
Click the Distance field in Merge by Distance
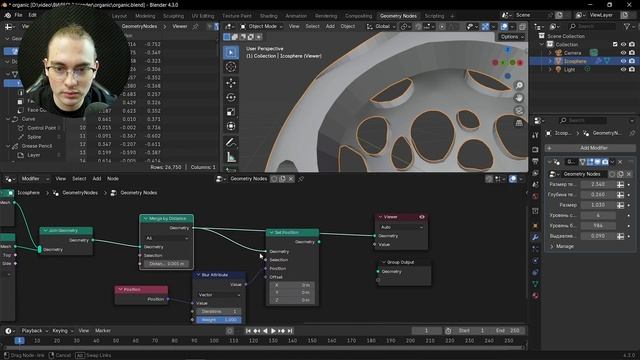point(167,264)
